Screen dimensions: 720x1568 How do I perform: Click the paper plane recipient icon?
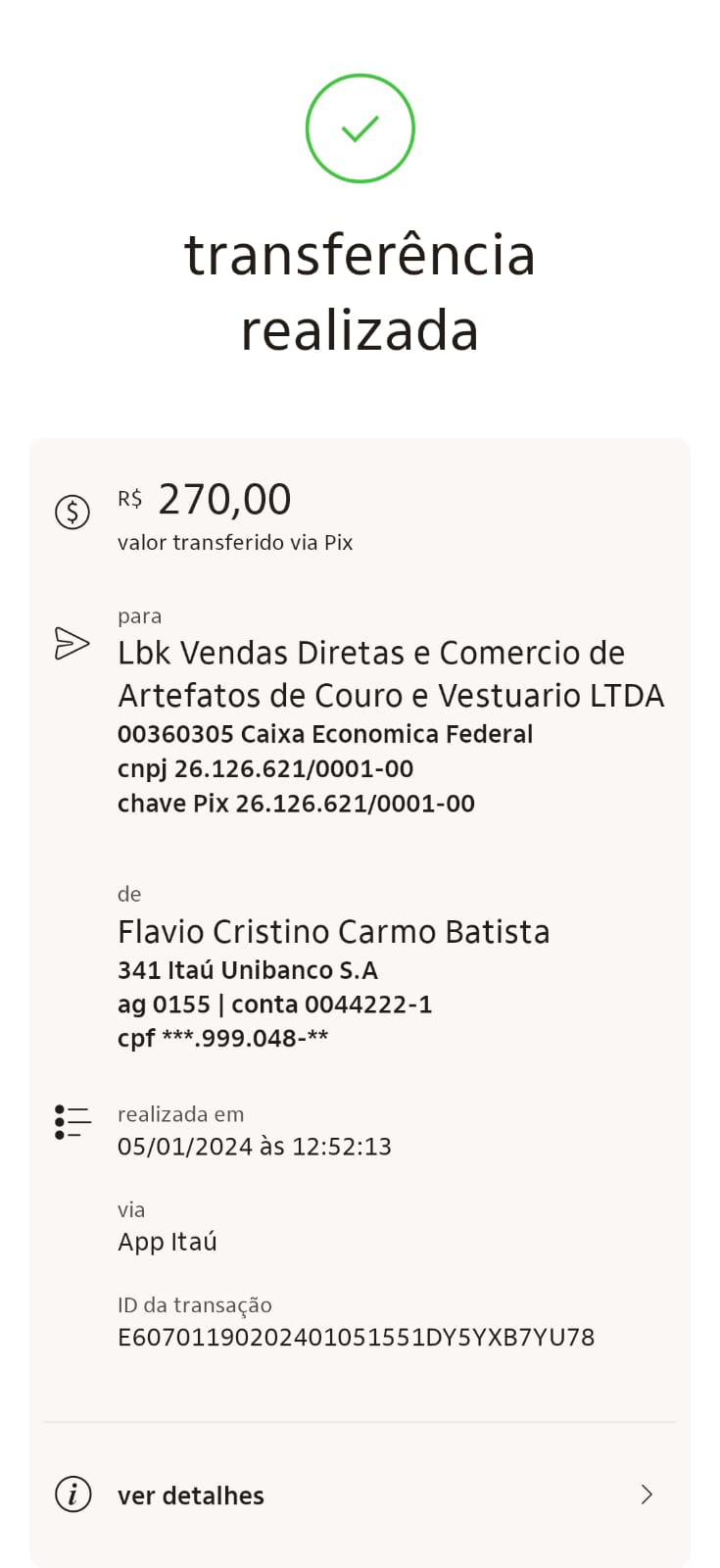(72, 644)
